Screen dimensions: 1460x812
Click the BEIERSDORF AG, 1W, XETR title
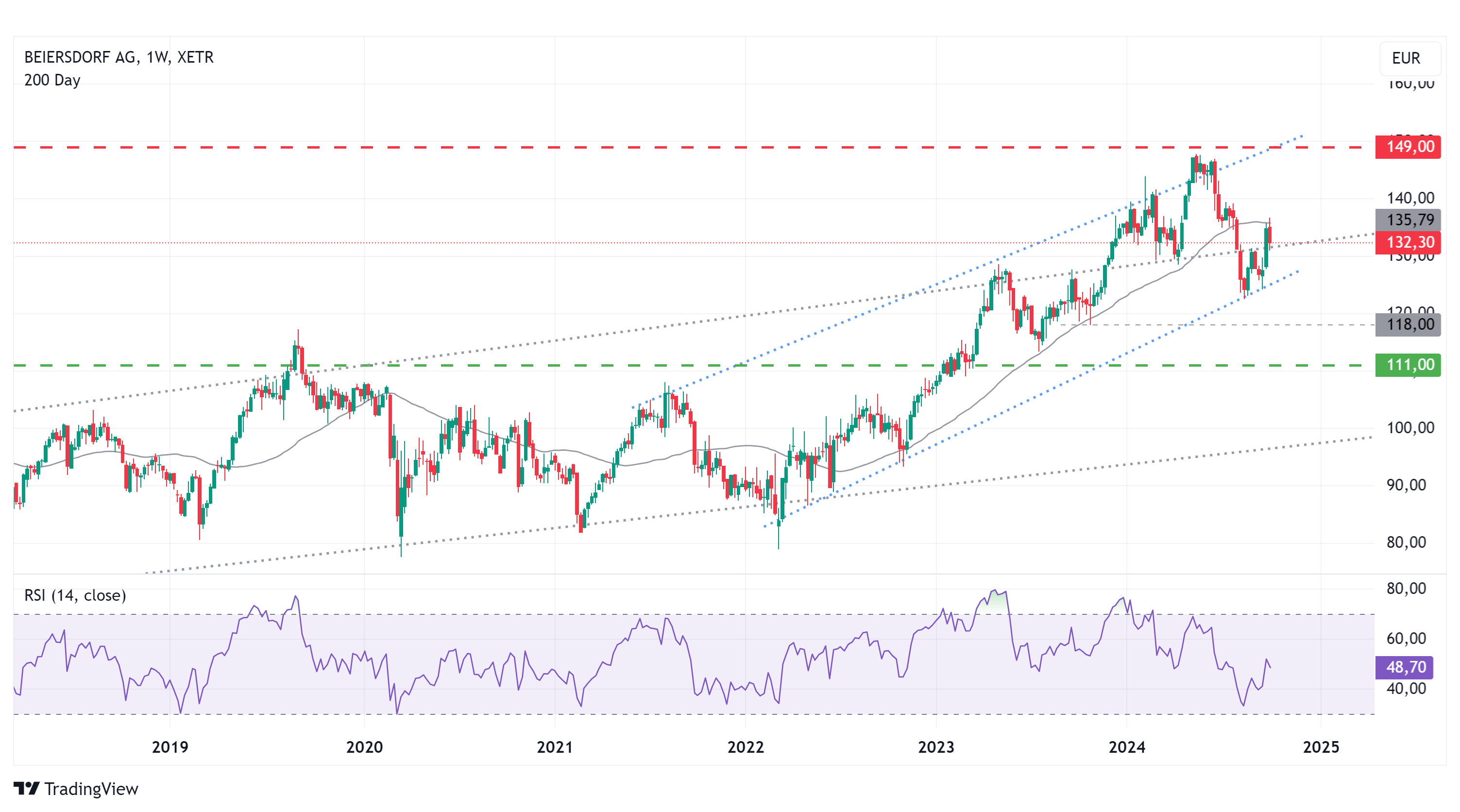point(119,57)
